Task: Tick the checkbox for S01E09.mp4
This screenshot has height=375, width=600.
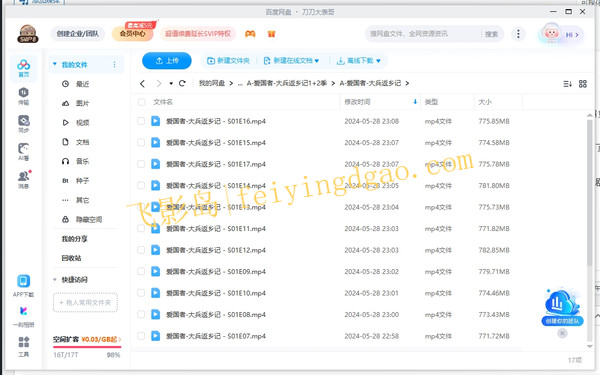Action: click(141, 271)
